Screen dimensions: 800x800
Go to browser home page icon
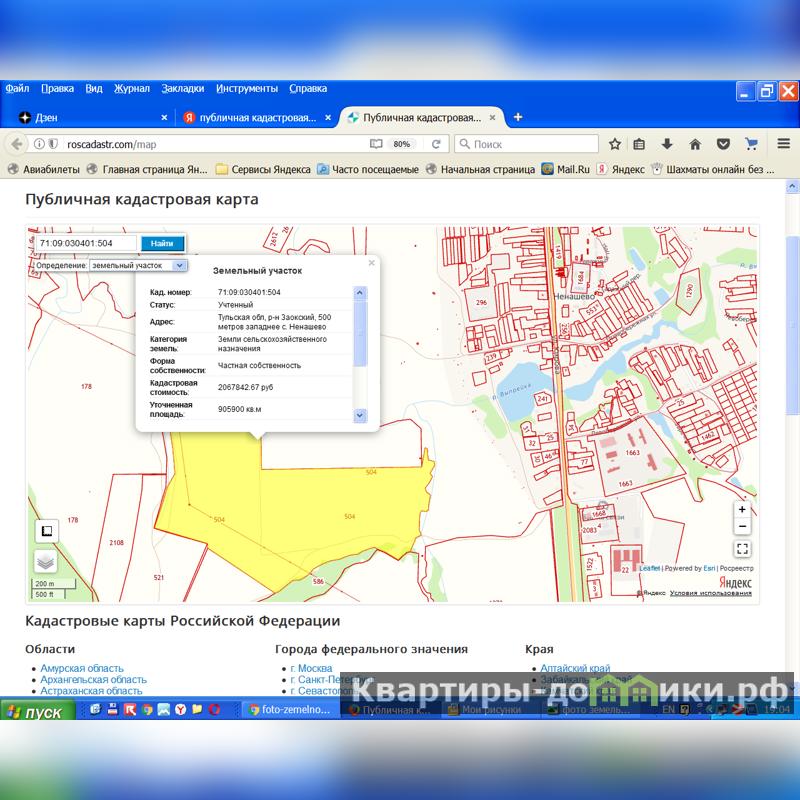pyautogui.click(x=695, y=144)
